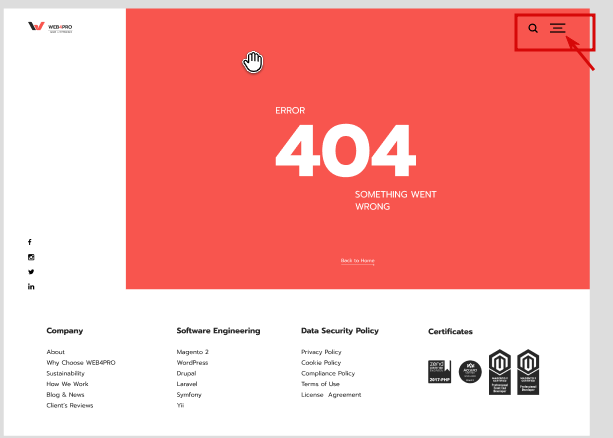Open the Privacy Policy link
The width and height of the screenshot is (613, 438).
(x=321, y=352)
